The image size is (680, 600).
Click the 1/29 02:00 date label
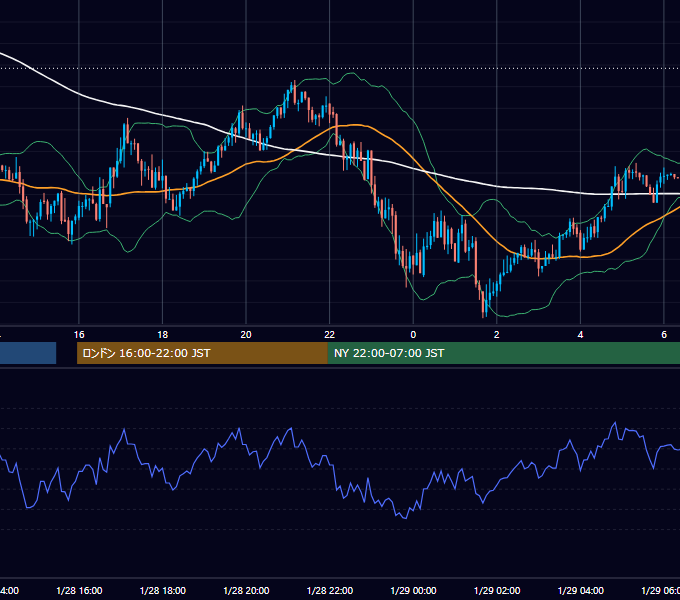coord(497,590)
